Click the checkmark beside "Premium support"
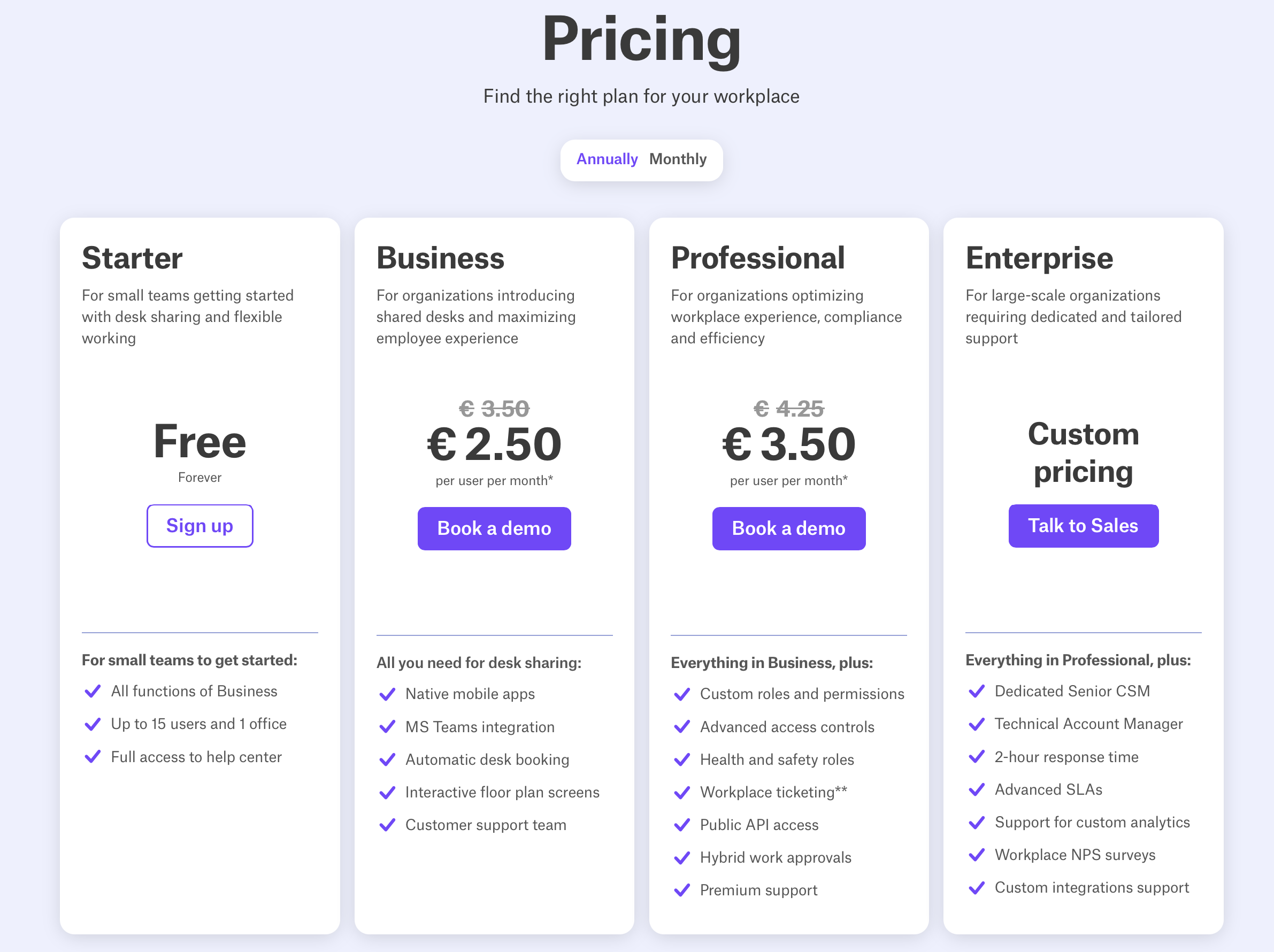1274x952 pixels. tap(683, 890)
